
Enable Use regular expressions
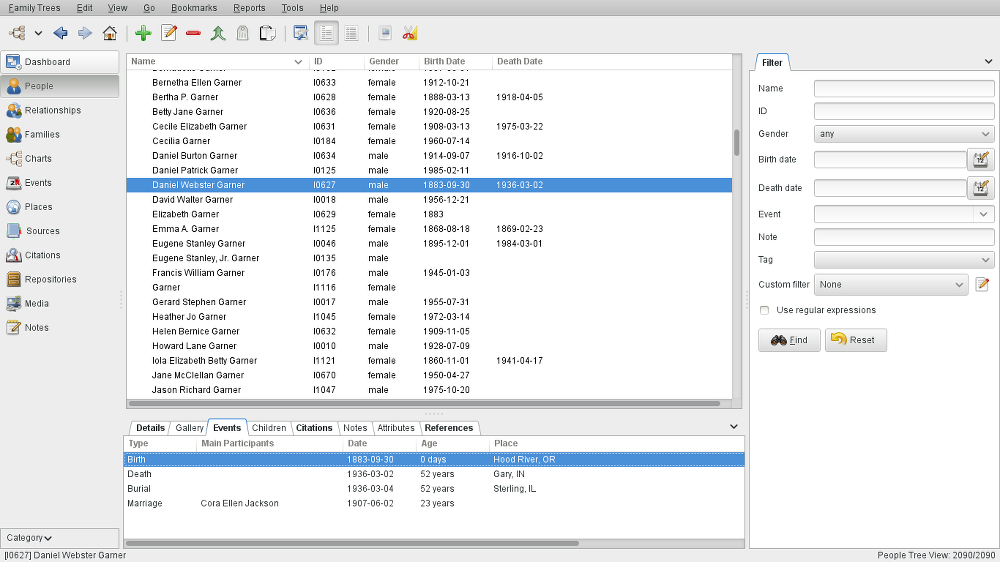pyautogui.click(x=765, y=310)
